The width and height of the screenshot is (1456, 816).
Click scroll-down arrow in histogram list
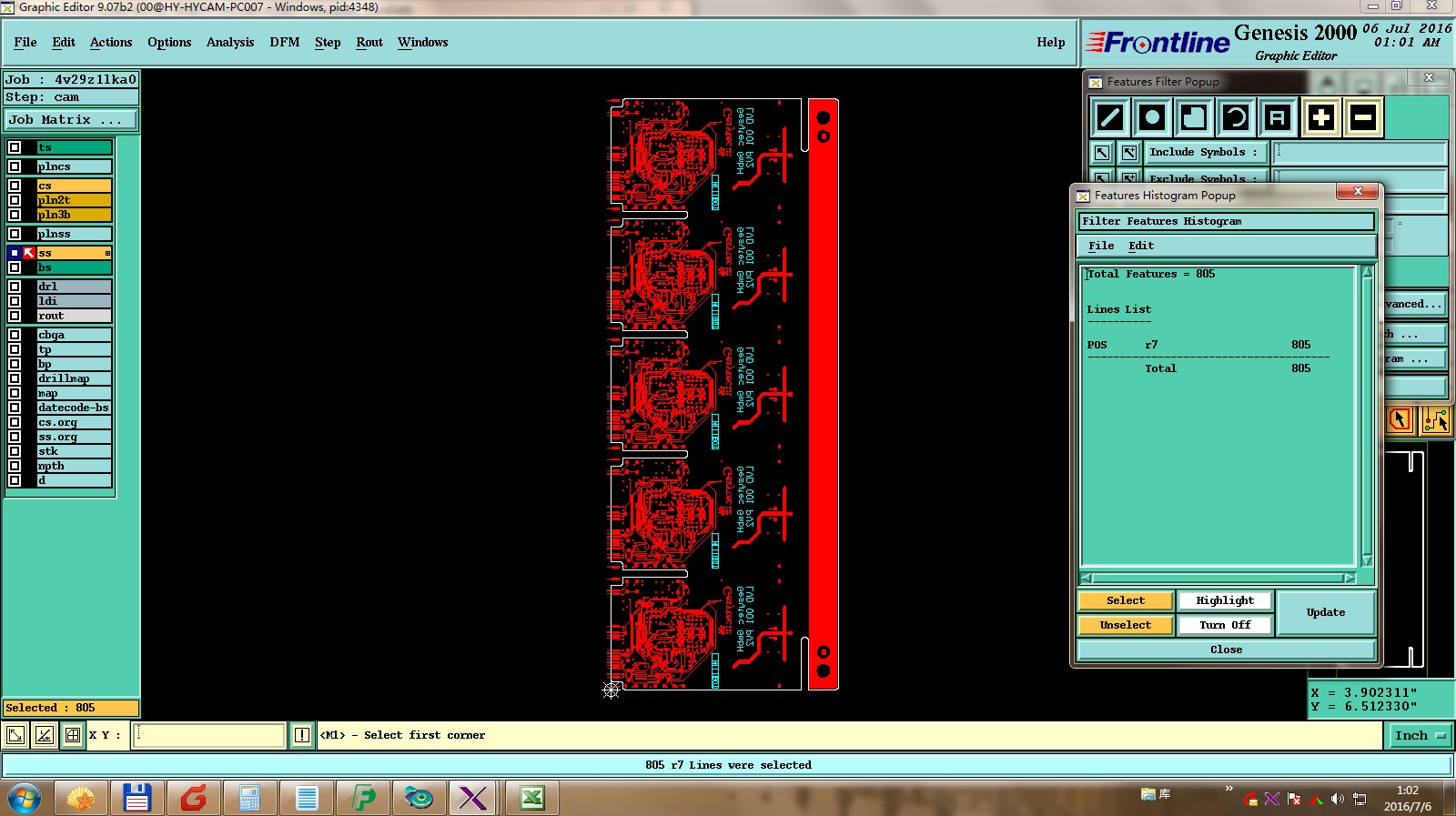tap(1367, 560)
